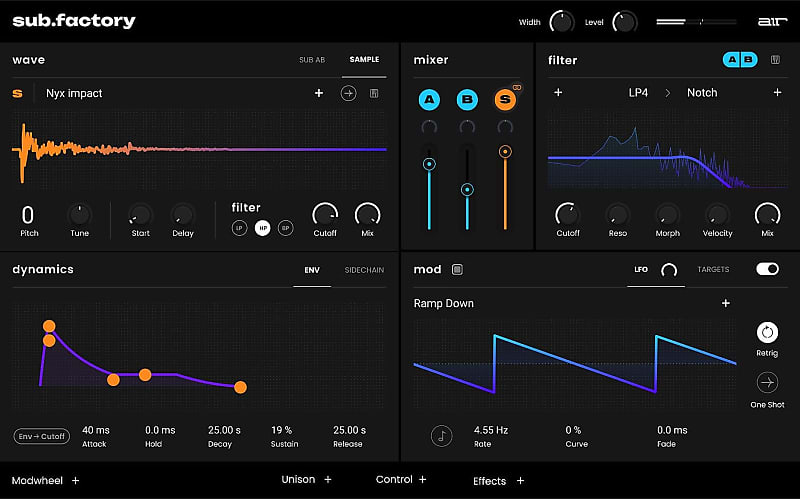
Task: Click the mixer channel B fader handle
Action: (467, 190)
